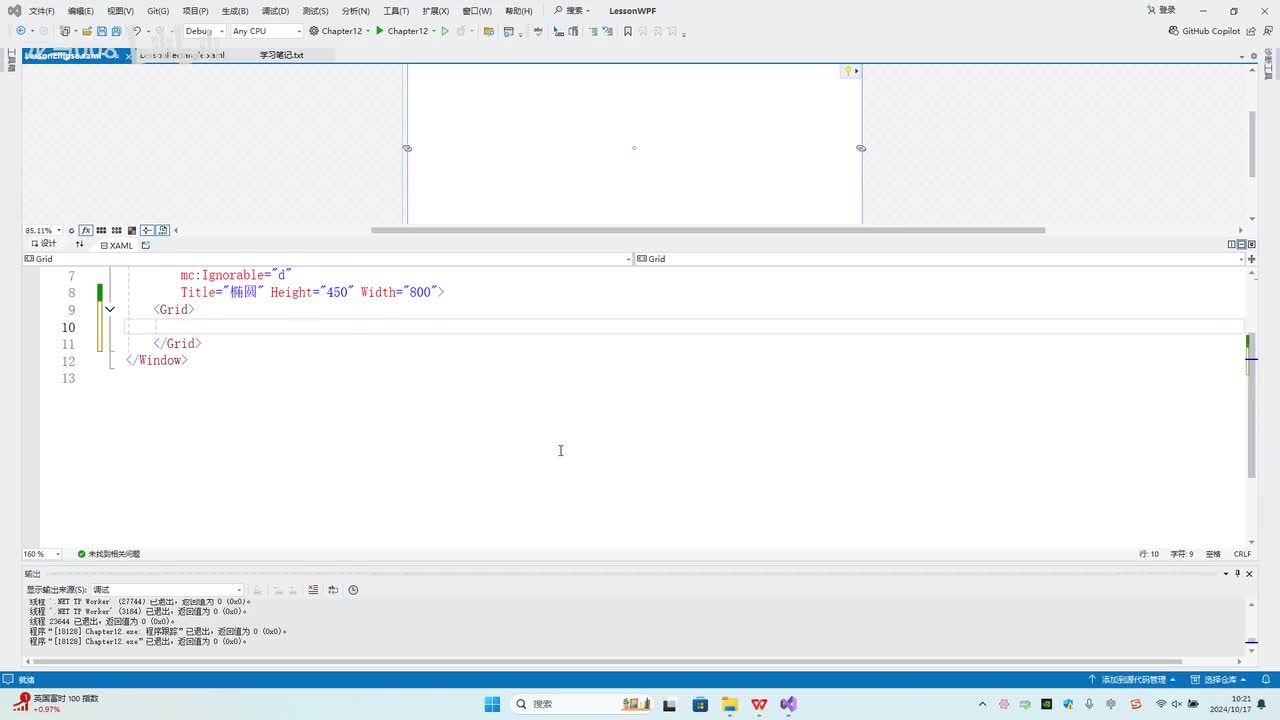
Task: Open the 扩展(X) menu
Action: coord(435,11)
